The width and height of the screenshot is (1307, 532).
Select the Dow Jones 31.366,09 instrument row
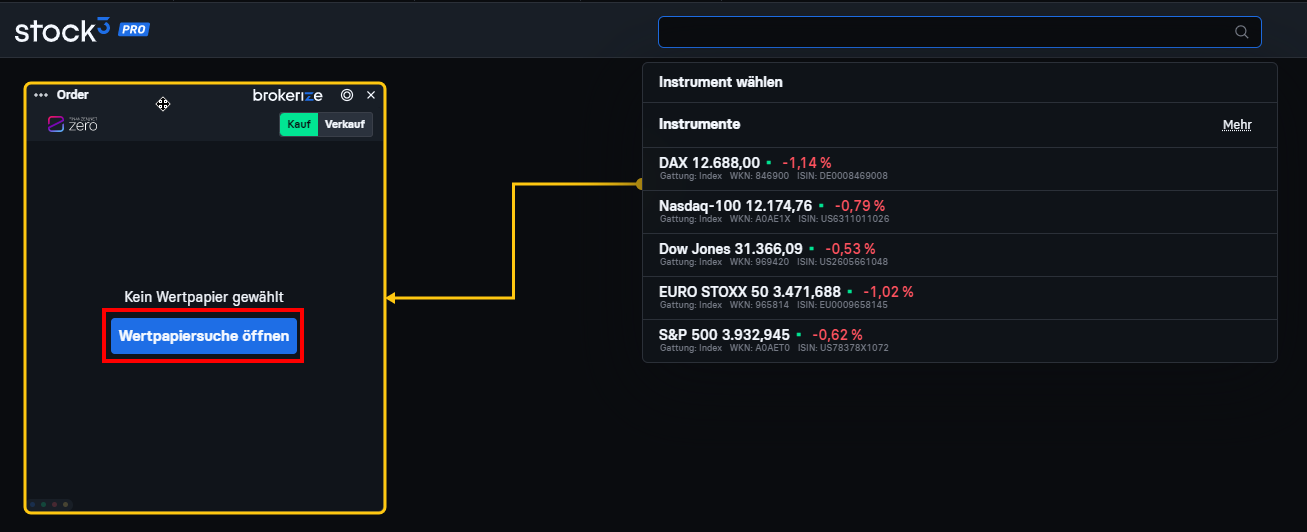[x=960, y=255]
